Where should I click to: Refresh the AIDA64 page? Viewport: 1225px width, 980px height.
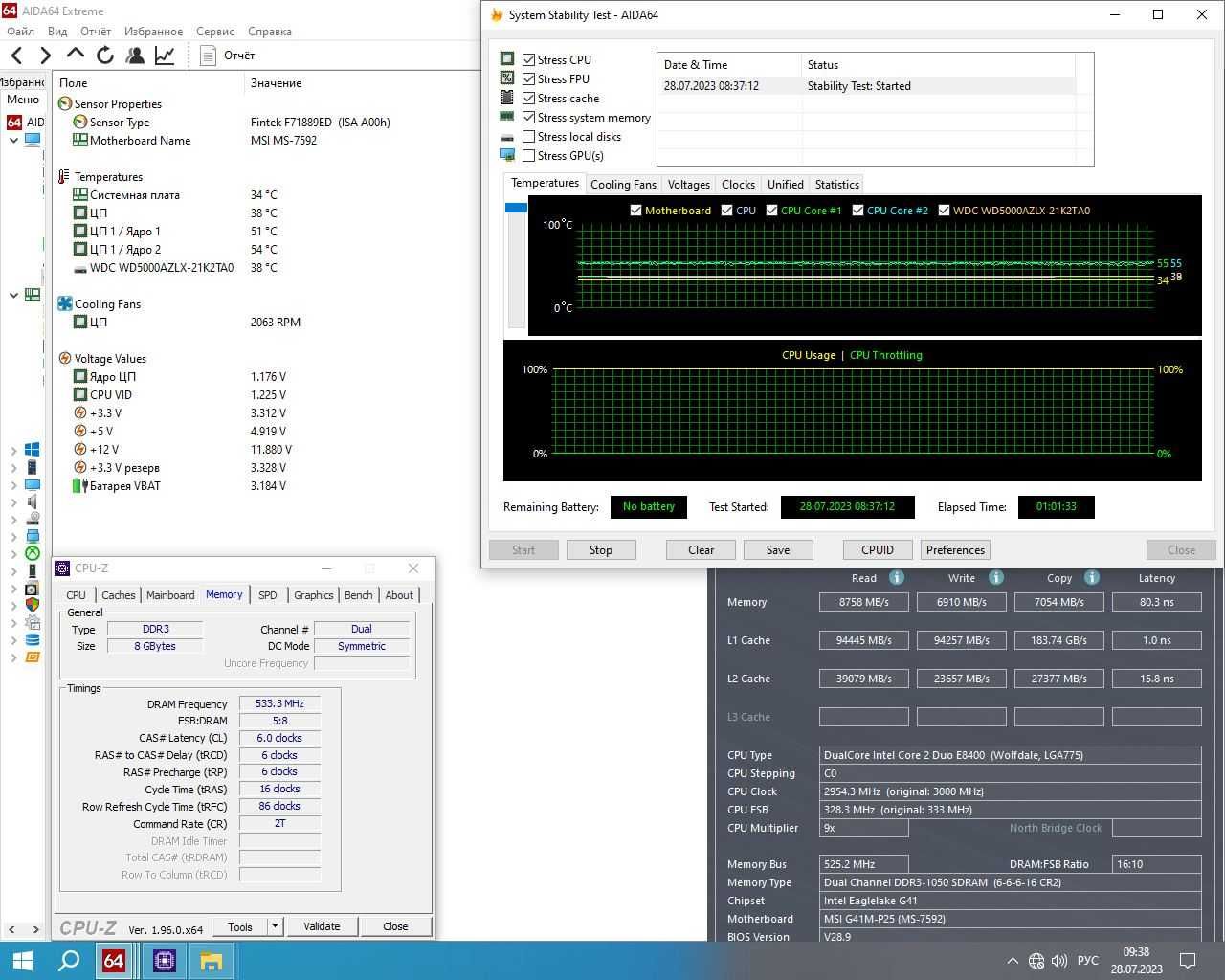tap(105, 56)
